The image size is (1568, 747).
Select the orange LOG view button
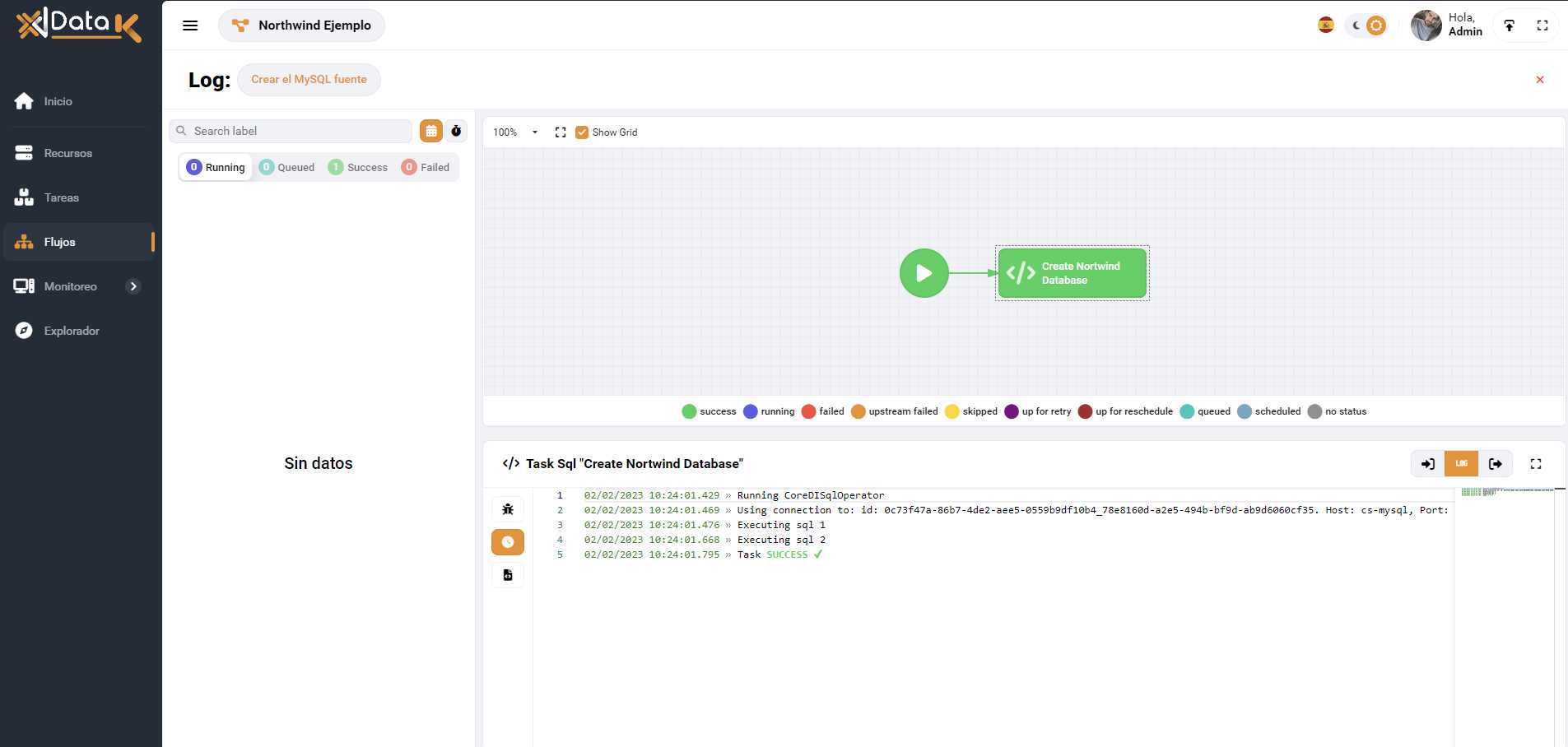[x=1461, y=464]
